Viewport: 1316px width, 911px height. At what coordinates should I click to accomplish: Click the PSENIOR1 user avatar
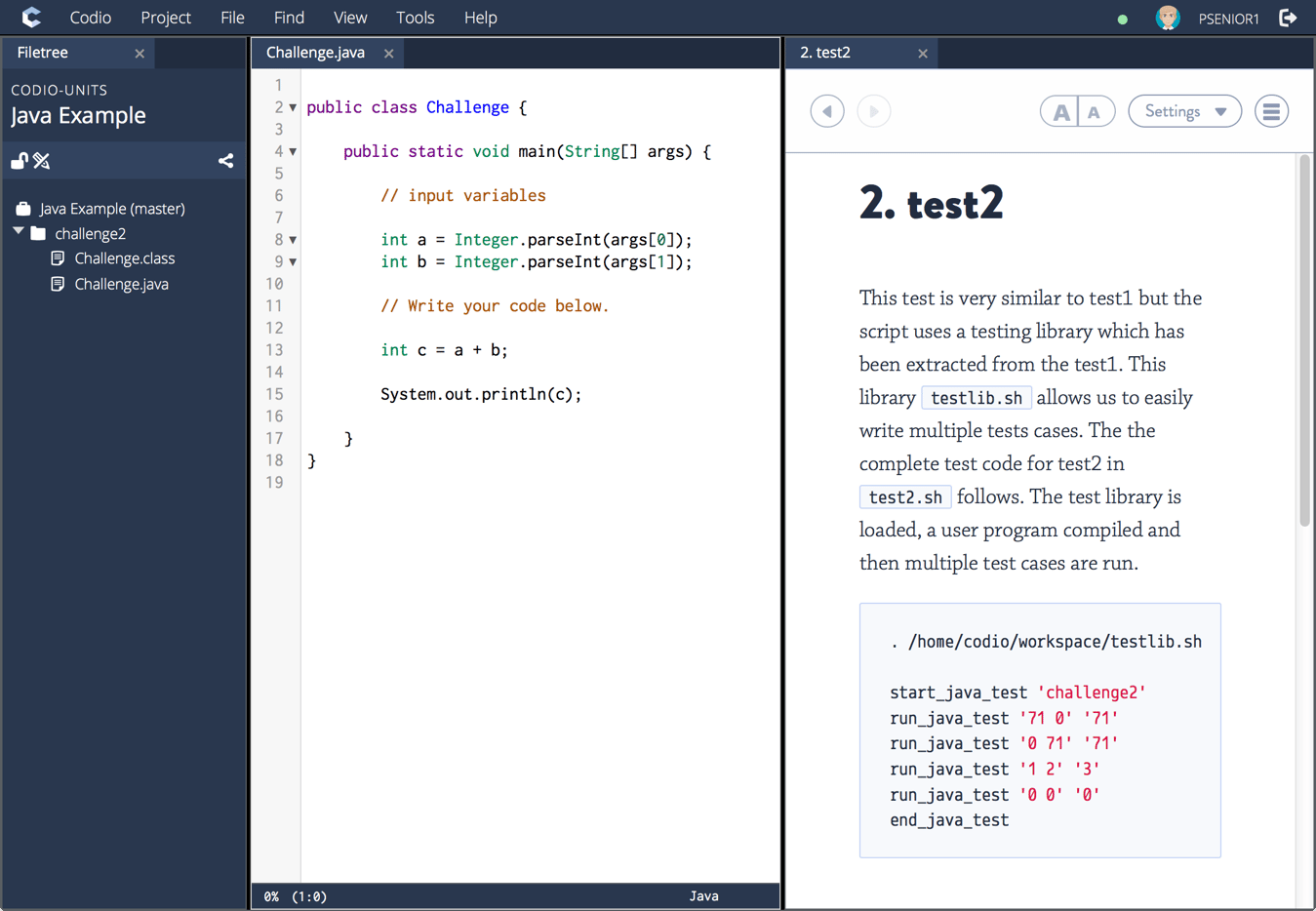[x=1167, y=18]
